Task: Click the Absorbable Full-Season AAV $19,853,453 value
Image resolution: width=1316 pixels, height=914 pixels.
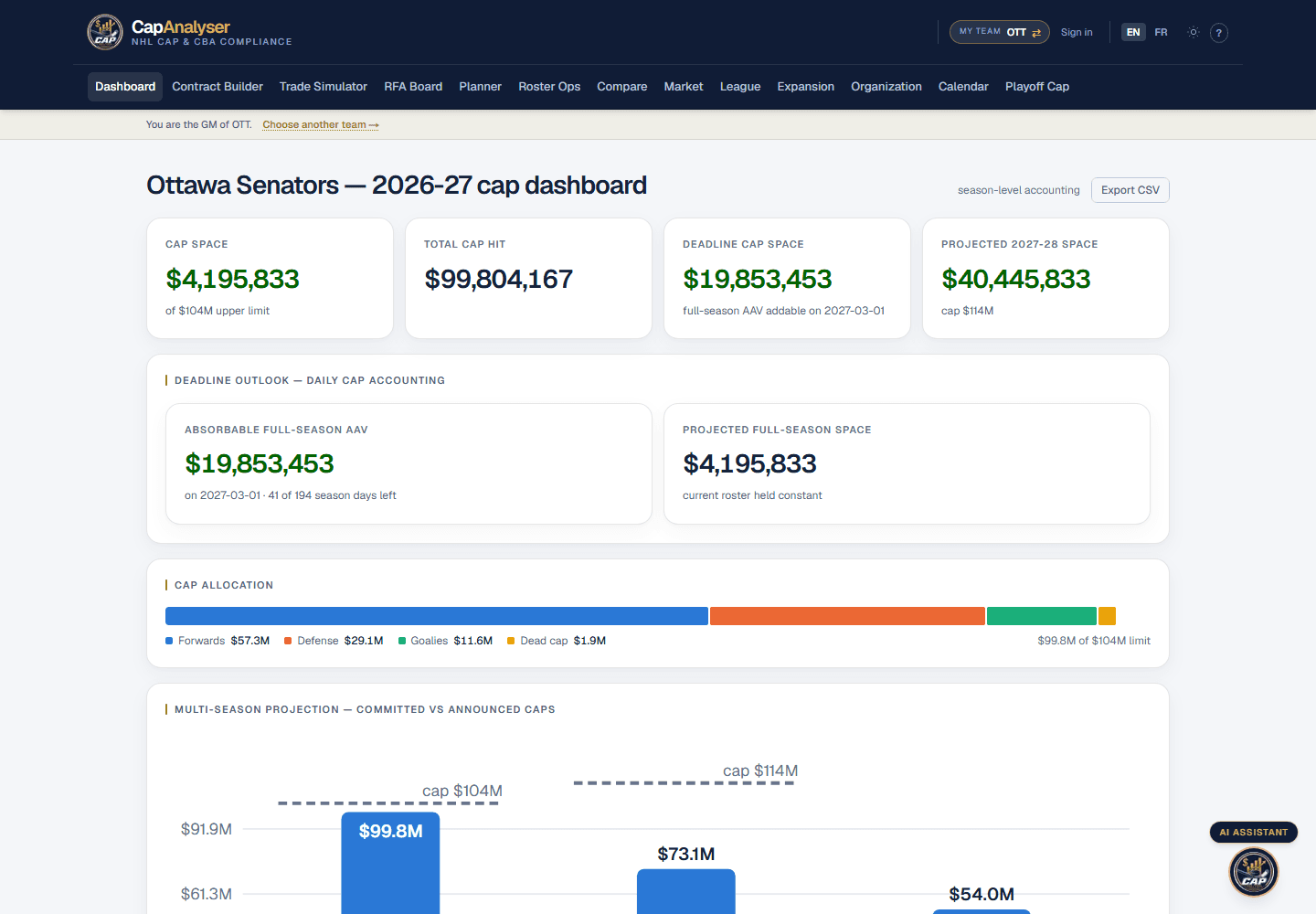Action: click(260, 463)
